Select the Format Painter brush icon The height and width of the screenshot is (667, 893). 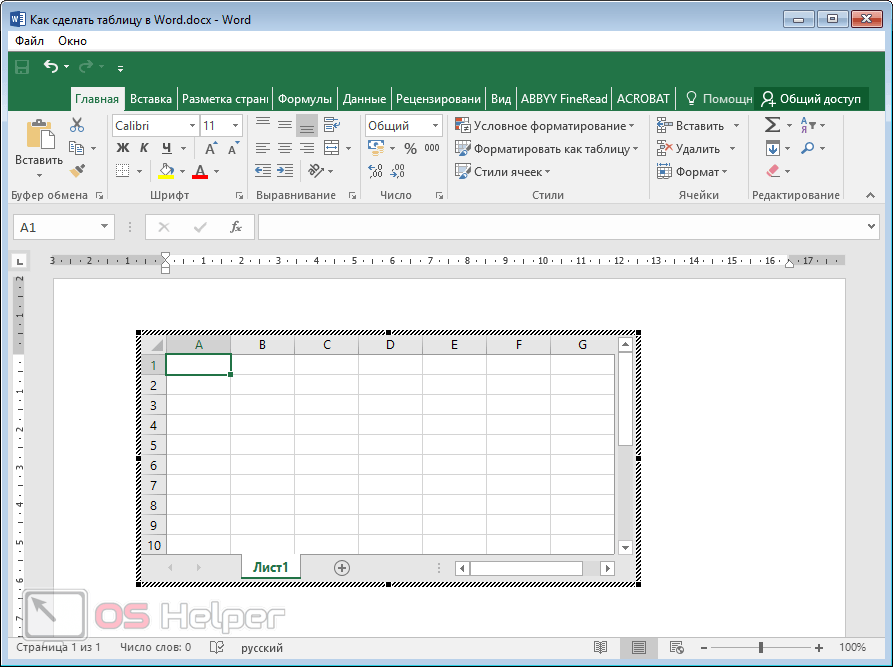[x=77, y=171]
